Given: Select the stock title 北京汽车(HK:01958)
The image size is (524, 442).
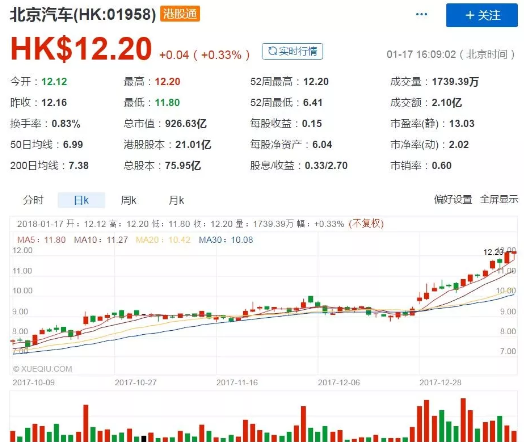Looking at the screenshot, I should [x=83, y=14].
